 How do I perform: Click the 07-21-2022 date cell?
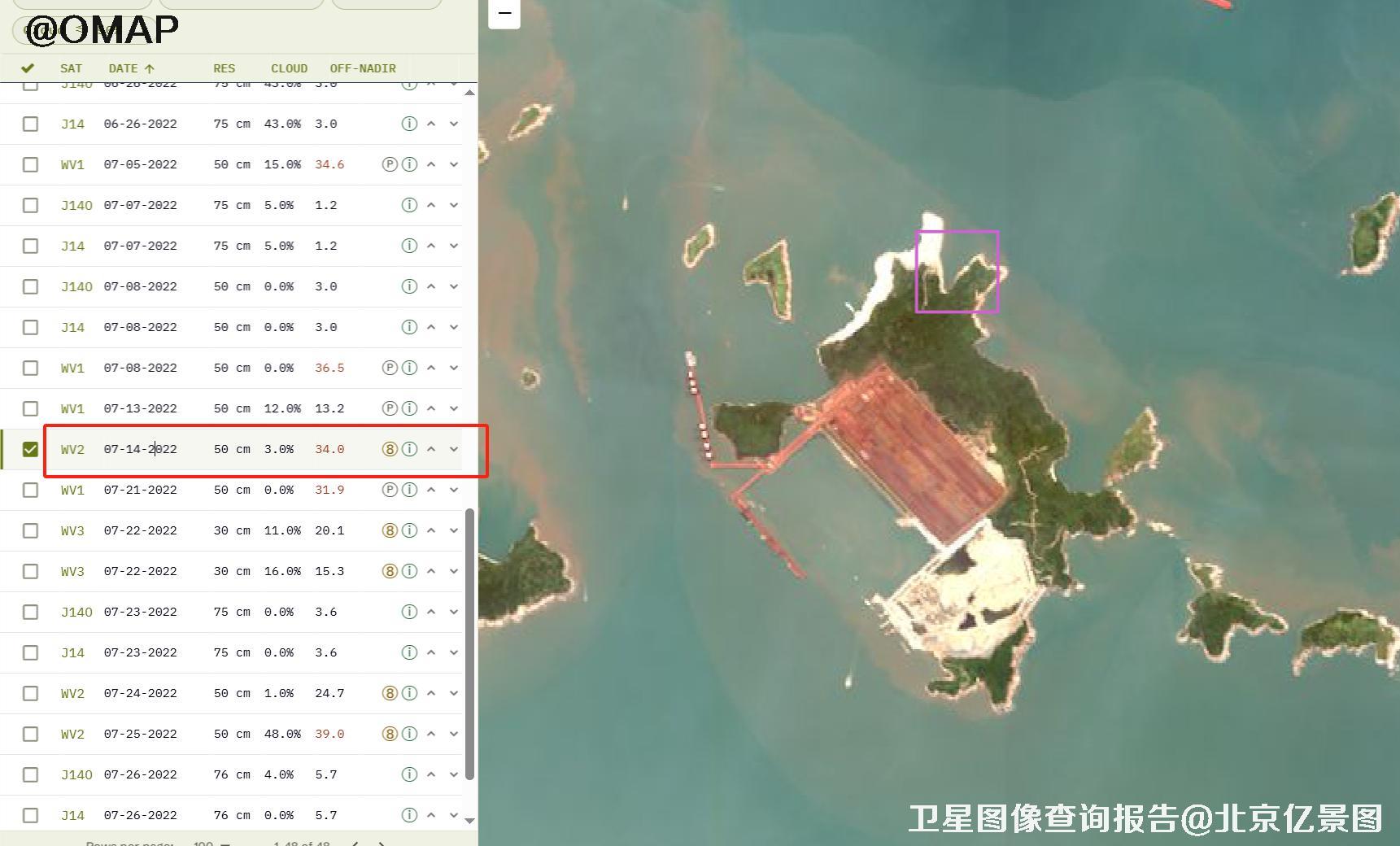coord(140,490)
